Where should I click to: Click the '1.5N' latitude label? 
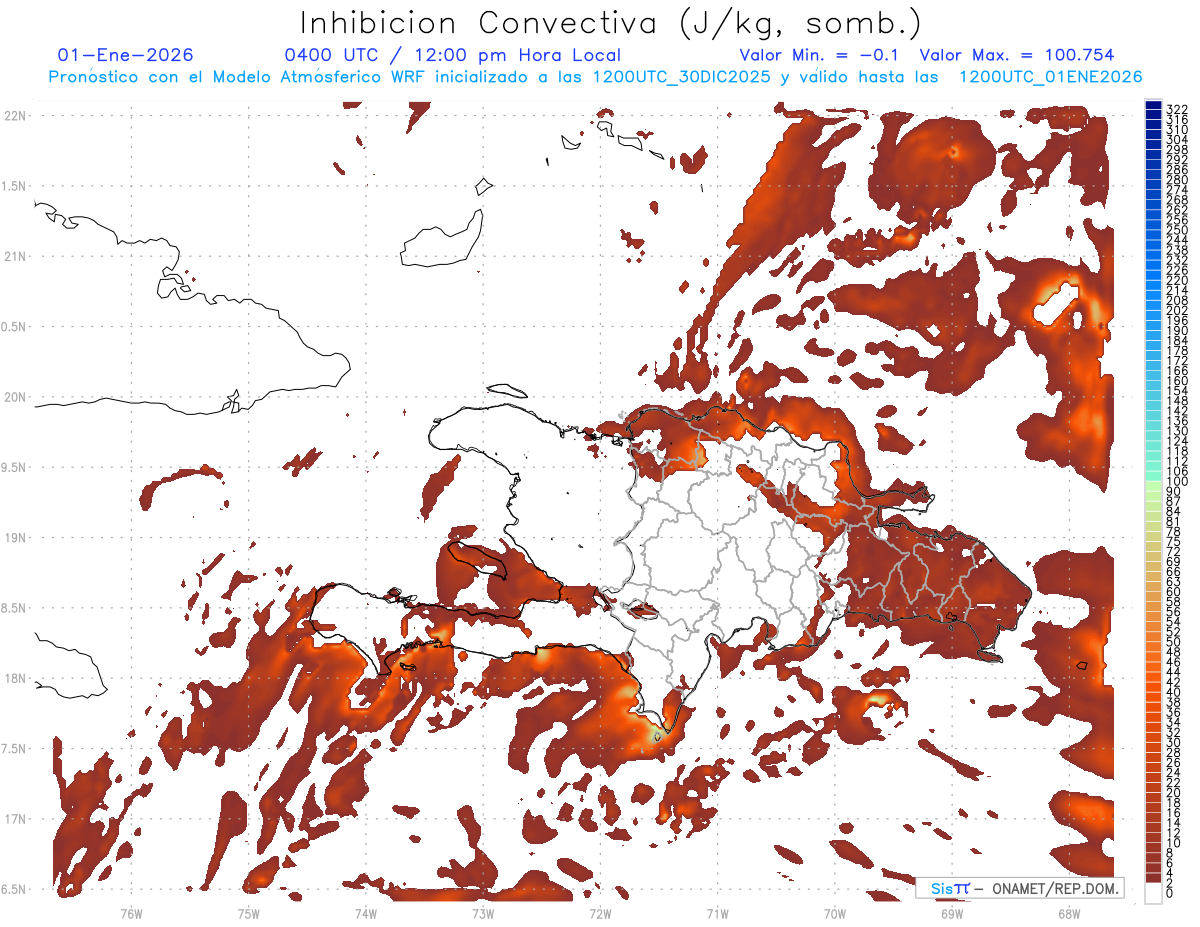[15, 186]
